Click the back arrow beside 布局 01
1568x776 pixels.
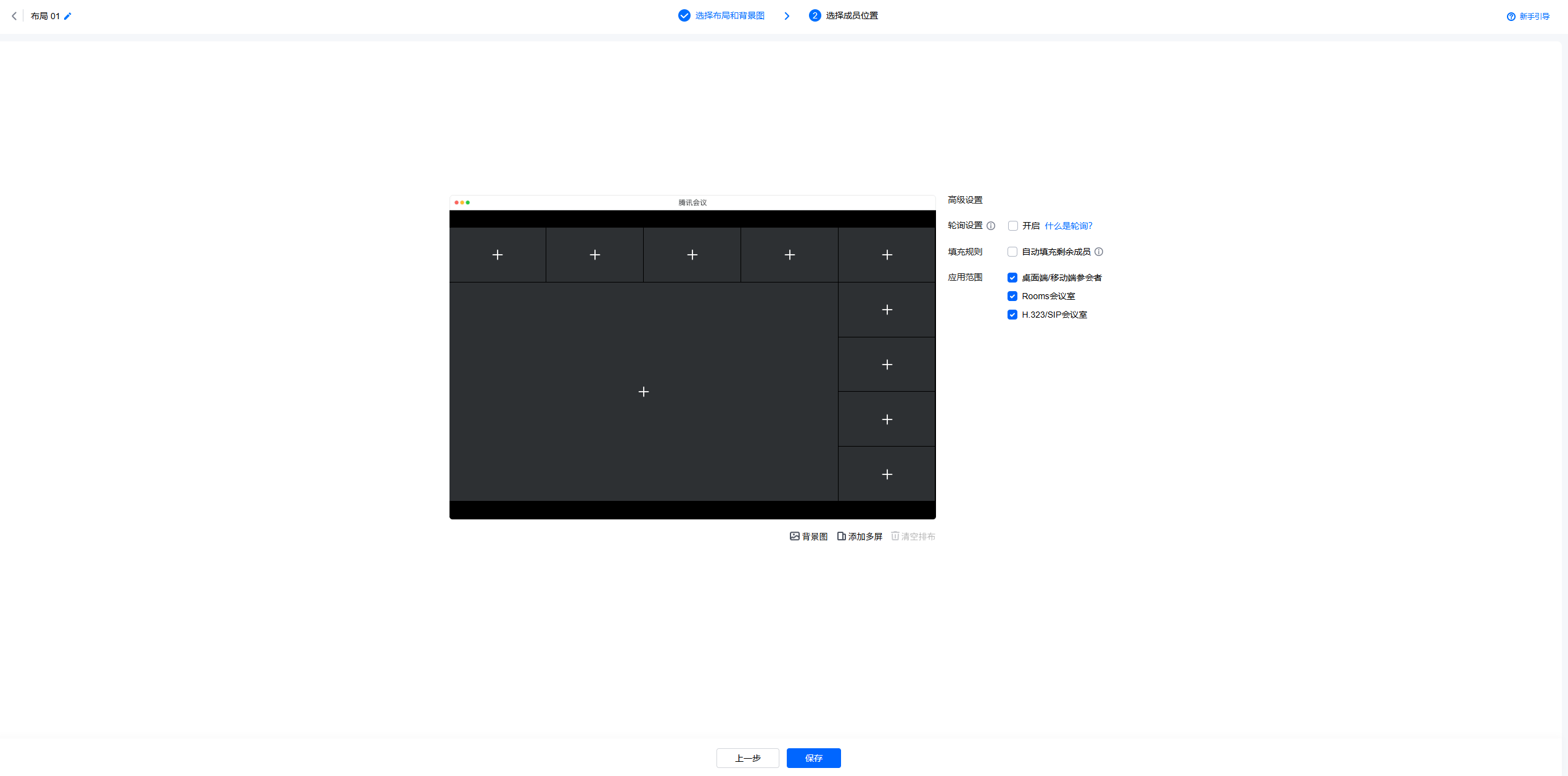14,16
